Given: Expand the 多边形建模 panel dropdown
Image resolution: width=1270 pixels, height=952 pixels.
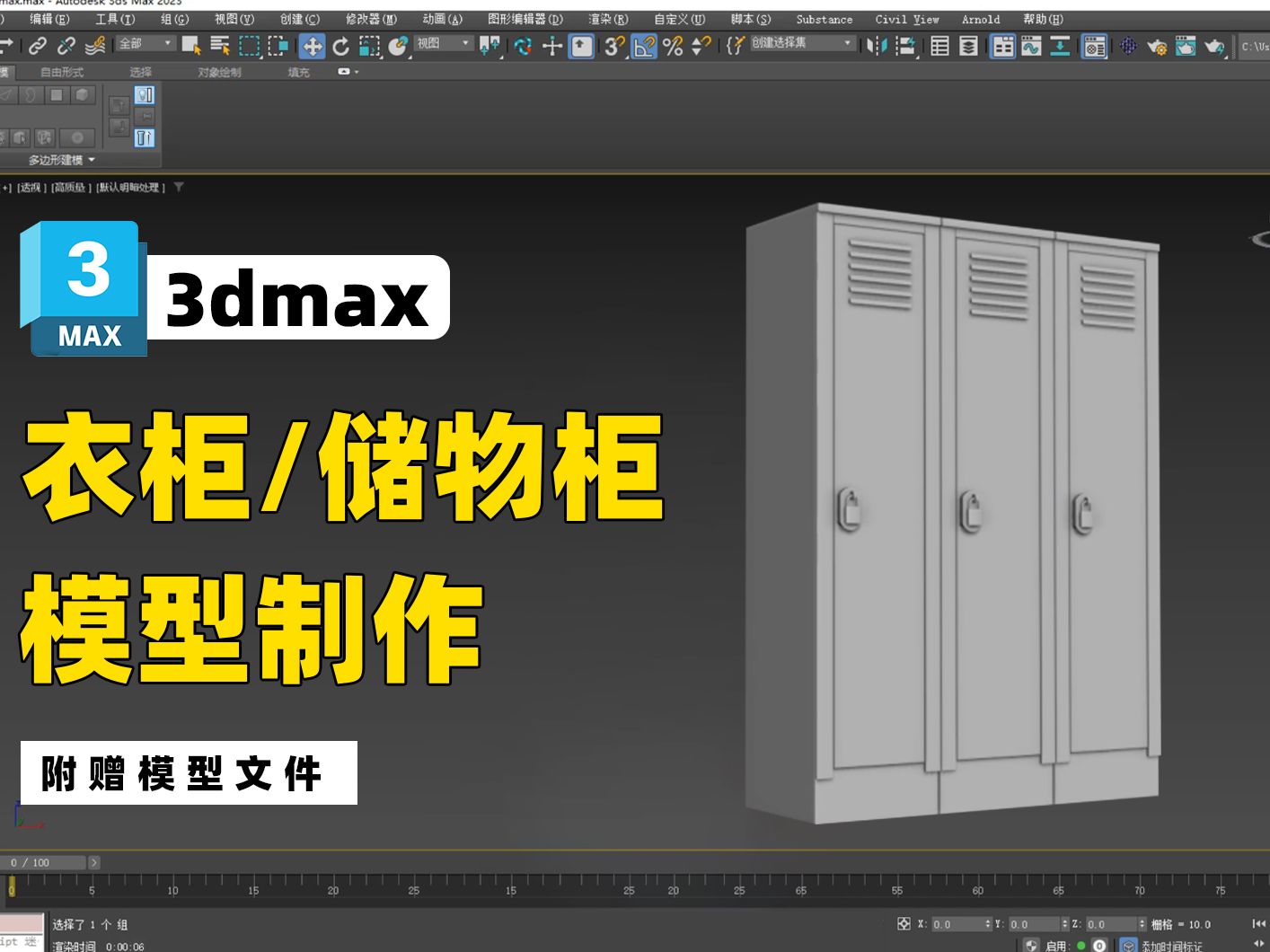Looking at the screenshot, I should coord(61,160).
